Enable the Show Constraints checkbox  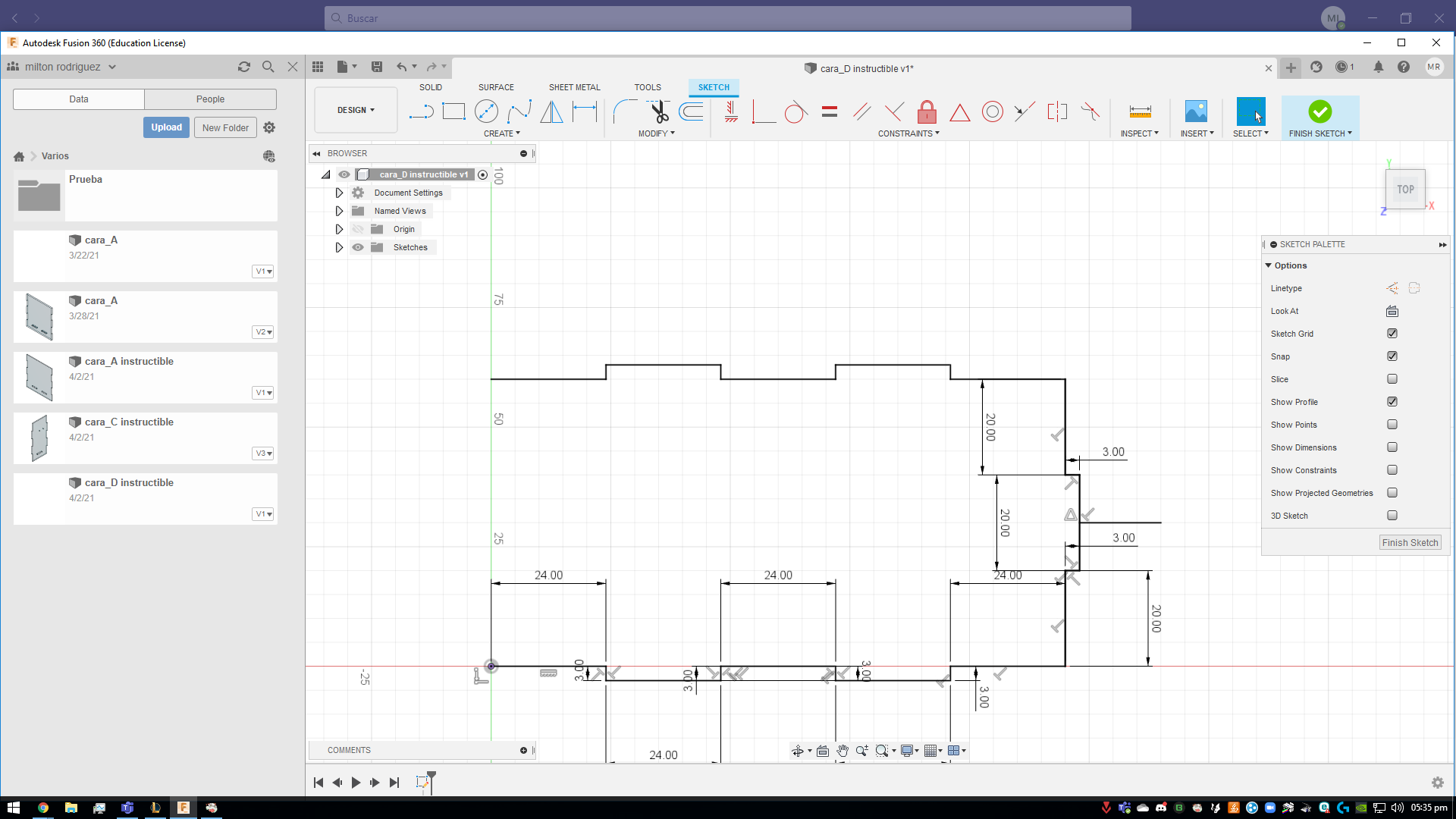point(1392,470)
